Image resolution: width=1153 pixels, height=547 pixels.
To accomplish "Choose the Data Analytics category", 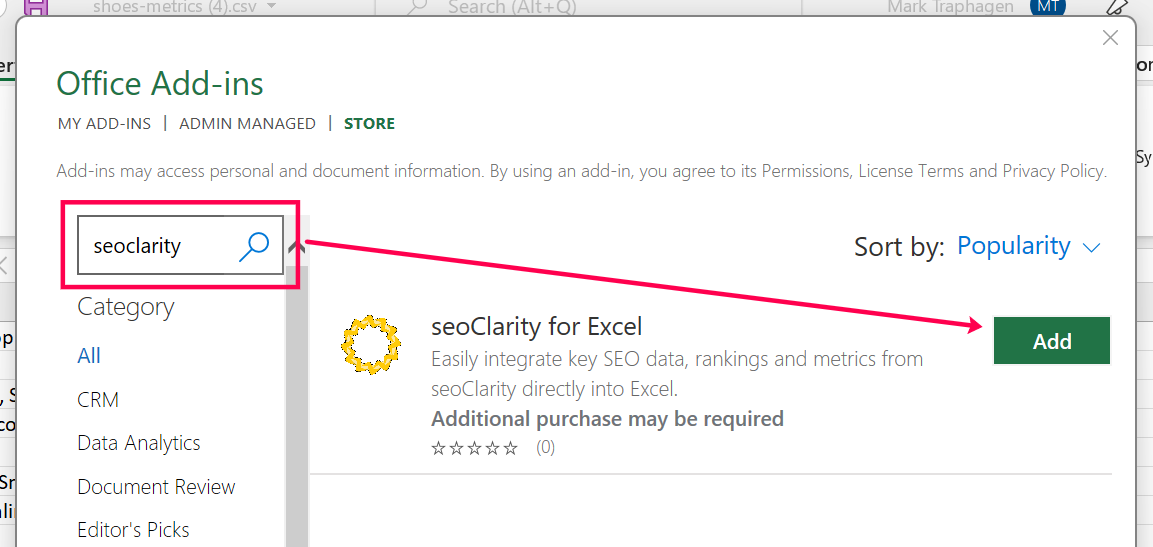I will [x=138, y=443].
